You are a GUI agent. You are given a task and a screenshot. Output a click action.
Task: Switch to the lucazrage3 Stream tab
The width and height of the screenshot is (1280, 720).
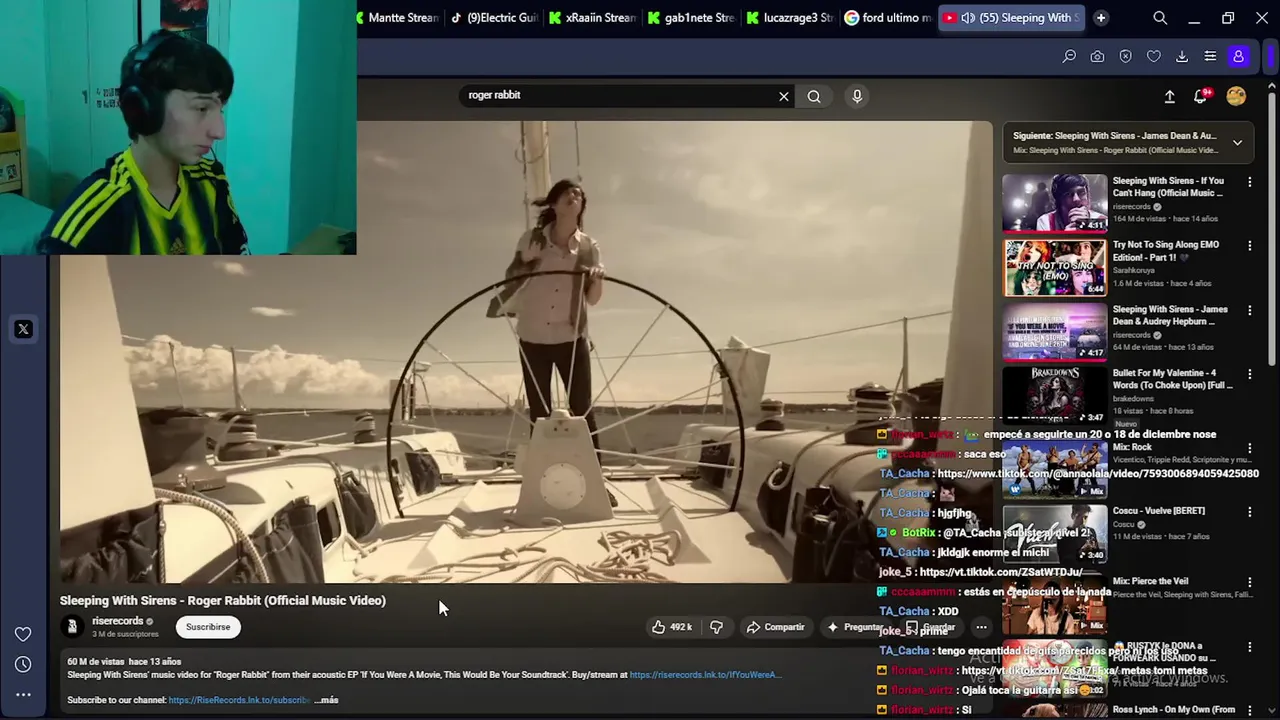coord(789,18)
